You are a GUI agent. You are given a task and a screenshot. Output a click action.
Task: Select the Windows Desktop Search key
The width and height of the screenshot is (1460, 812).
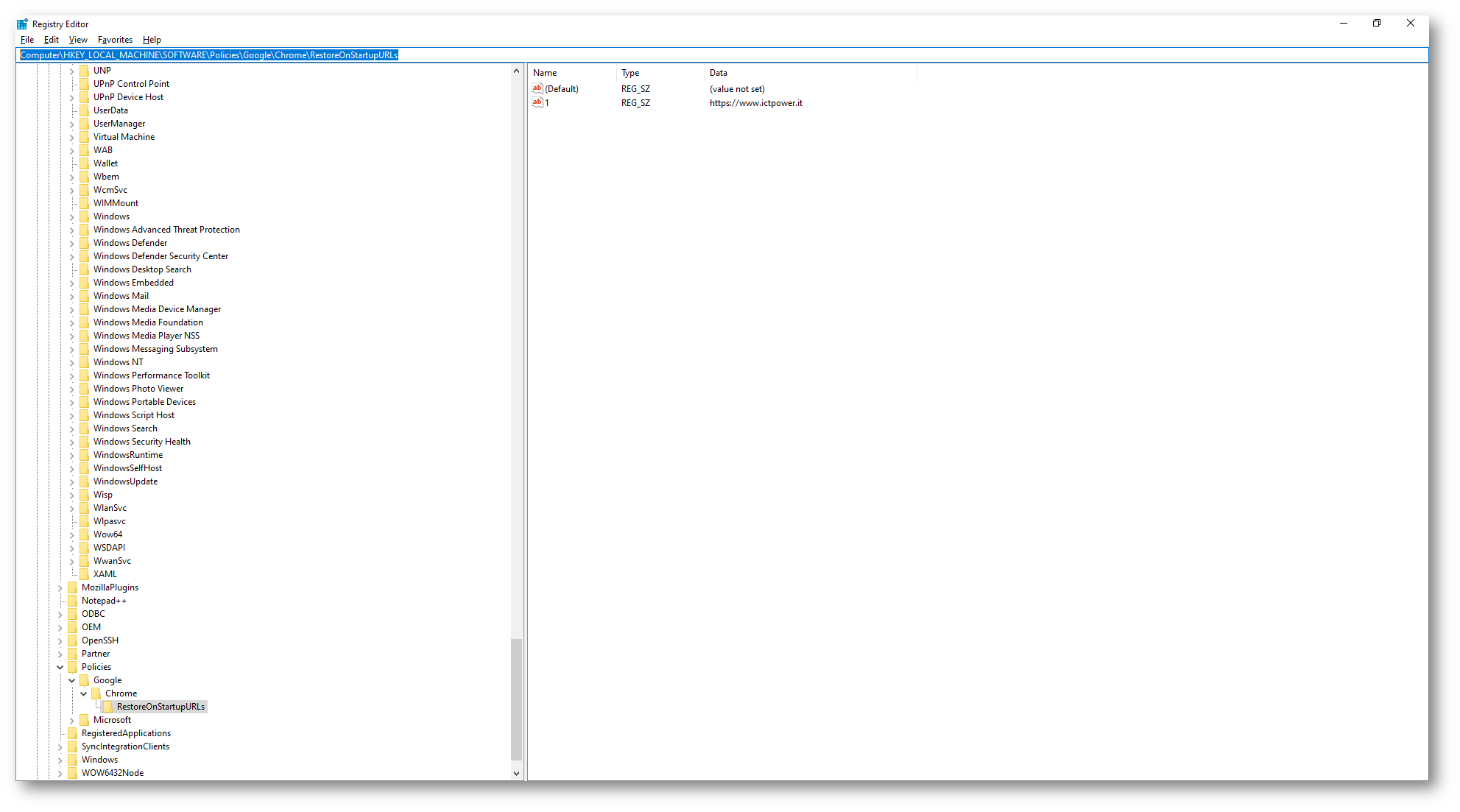[x=142, y=269]
